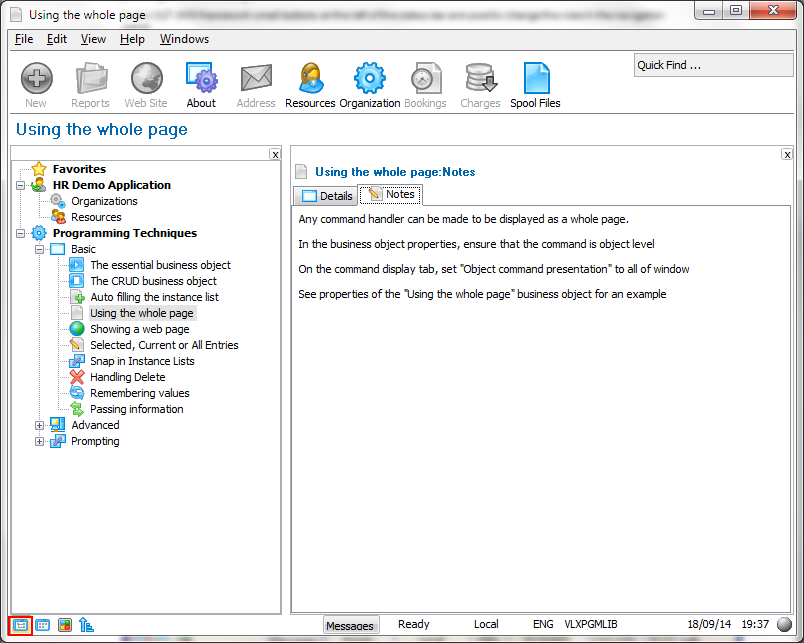Open the View menu
This screenshot has height=643, width=804.
pos(93,39)
